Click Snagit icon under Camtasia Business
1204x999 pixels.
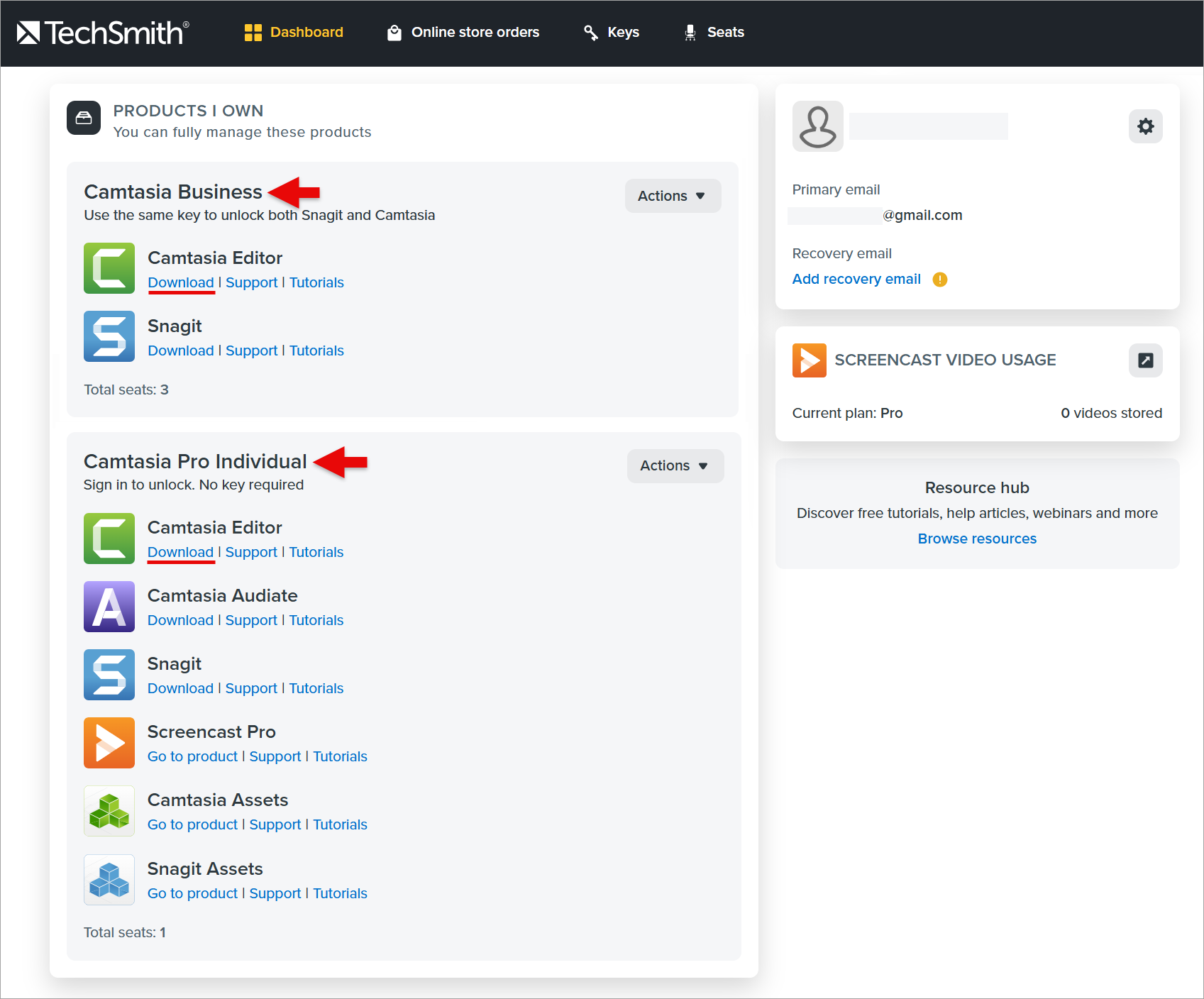click(109, 336)
